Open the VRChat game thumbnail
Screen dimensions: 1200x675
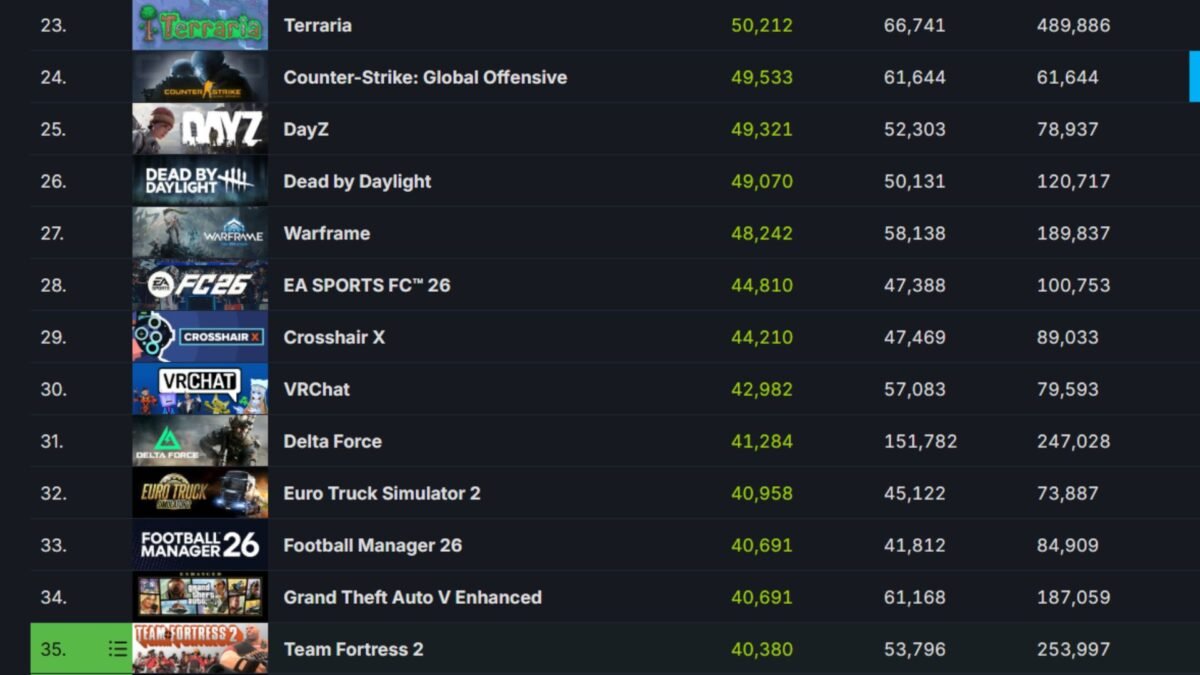pyautogui.click(x=200, y=389)
